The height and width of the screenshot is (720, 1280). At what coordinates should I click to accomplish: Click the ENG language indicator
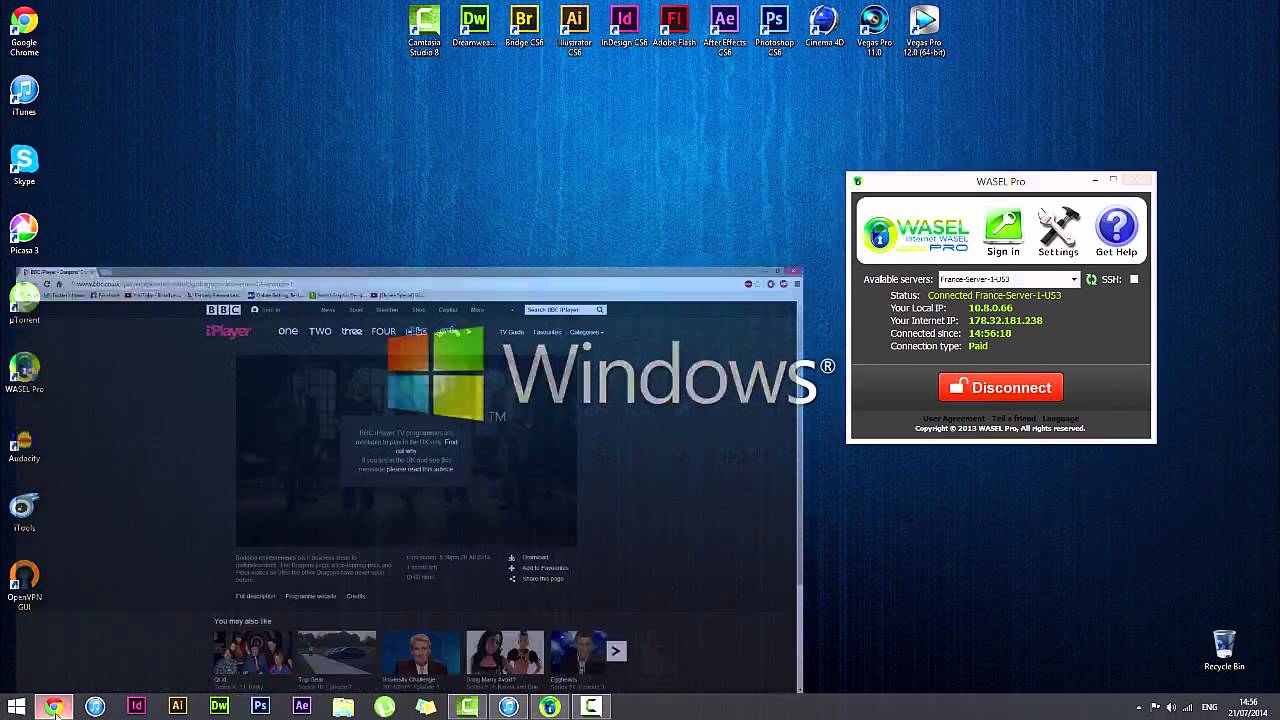[1210, 708]
